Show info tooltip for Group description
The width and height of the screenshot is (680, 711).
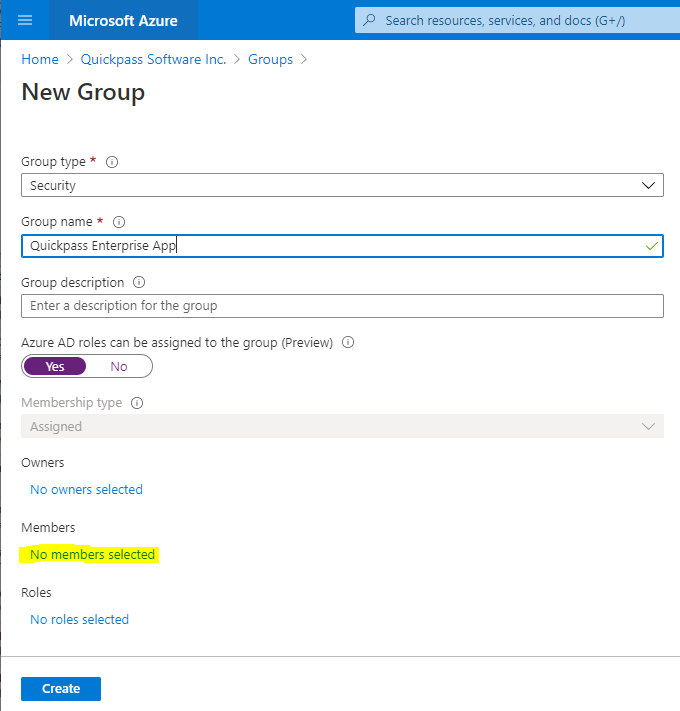coord(139,282)
